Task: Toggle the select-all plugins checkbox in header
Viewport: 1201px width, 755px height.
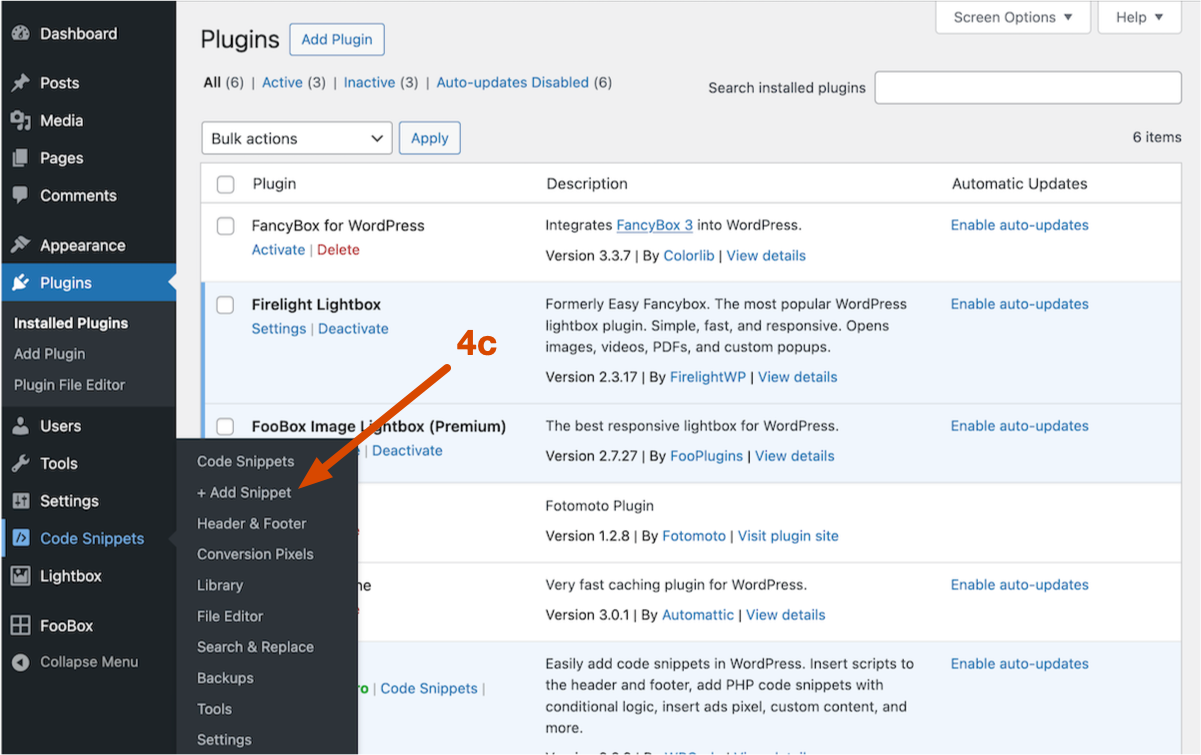Action: click(226, 184)
